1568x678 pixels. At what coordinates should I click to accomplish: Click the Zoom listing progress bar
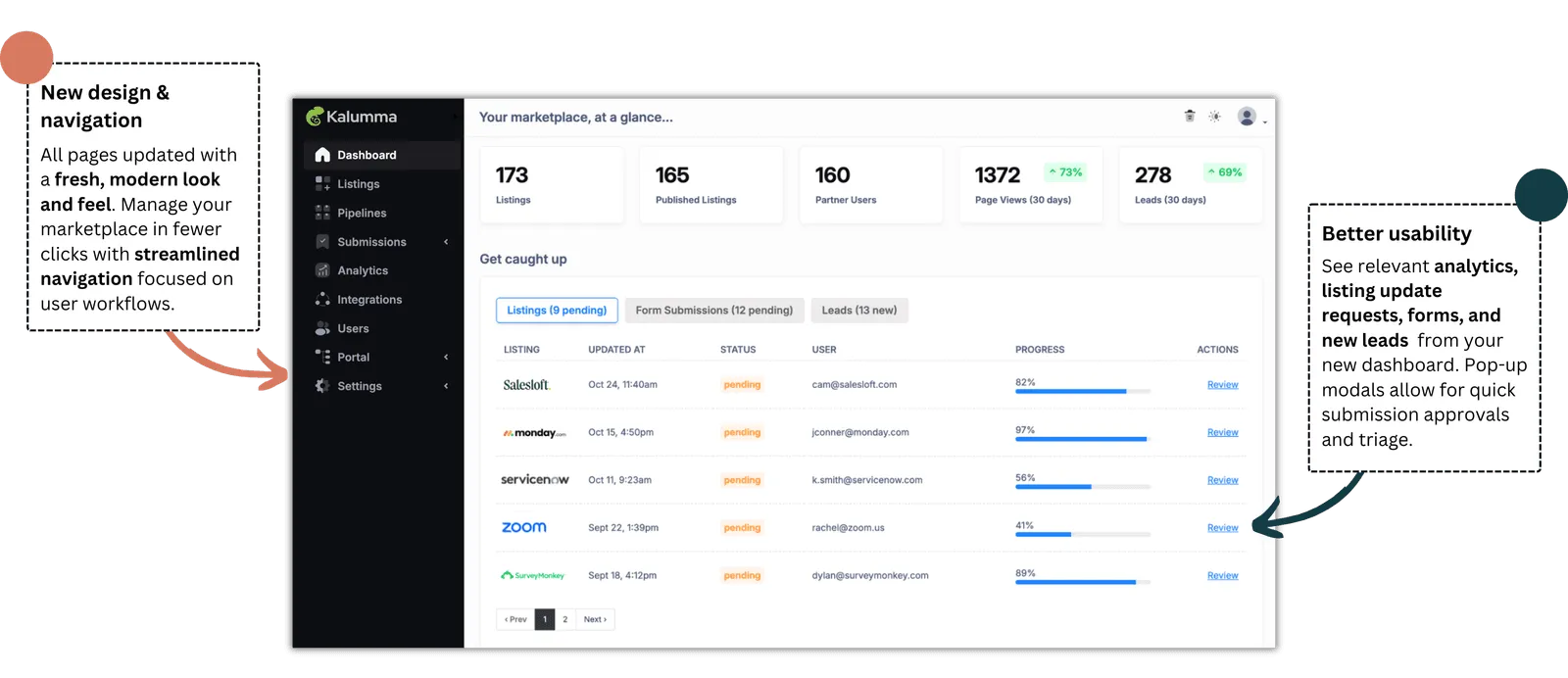click(1083, 534)
